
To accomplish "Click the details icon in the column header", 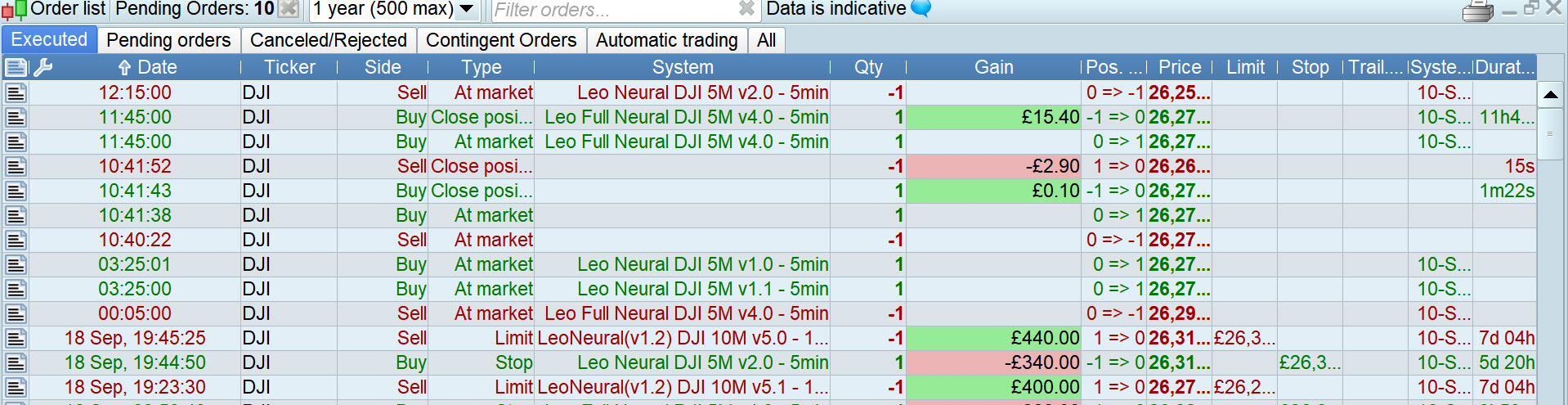I will coord(16,67).
